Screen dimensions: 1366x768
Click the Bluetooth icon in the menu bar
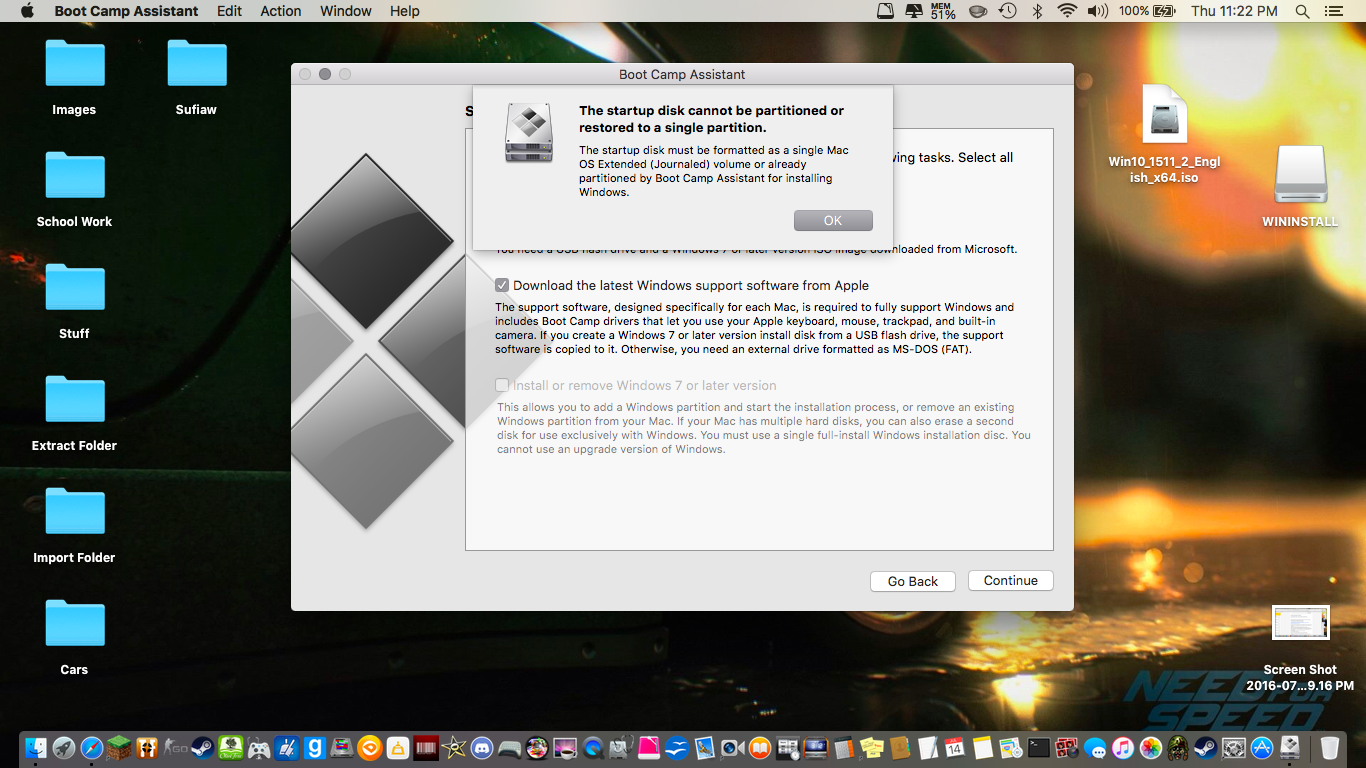click(1037, 11)
